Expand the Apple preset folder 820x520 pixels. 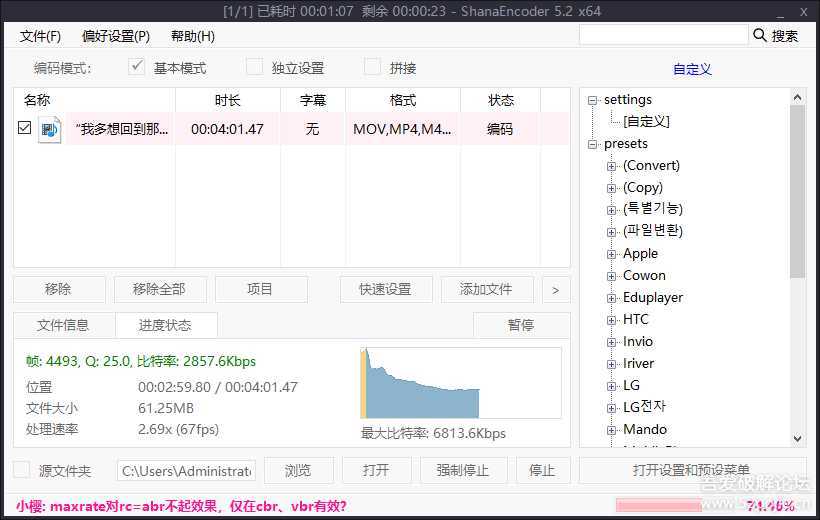coord(612,254)
